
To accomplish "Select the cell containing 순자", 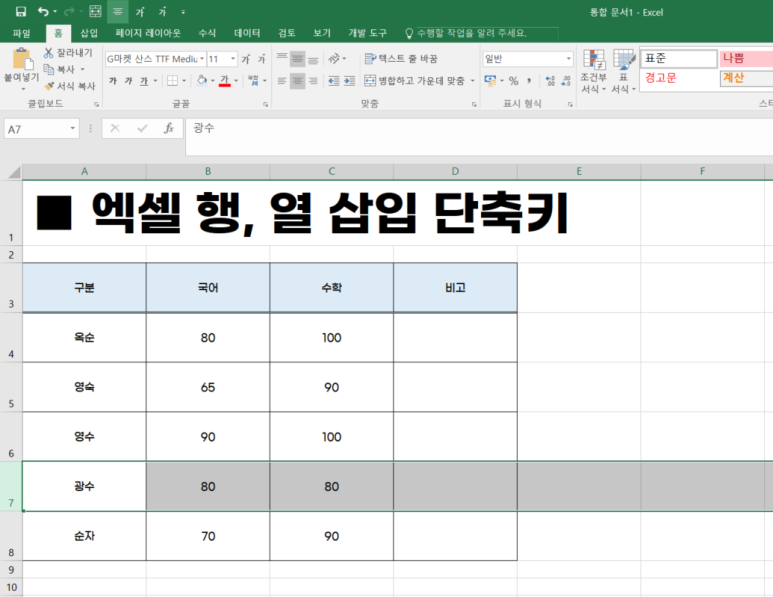I will [x=84, y=536].
